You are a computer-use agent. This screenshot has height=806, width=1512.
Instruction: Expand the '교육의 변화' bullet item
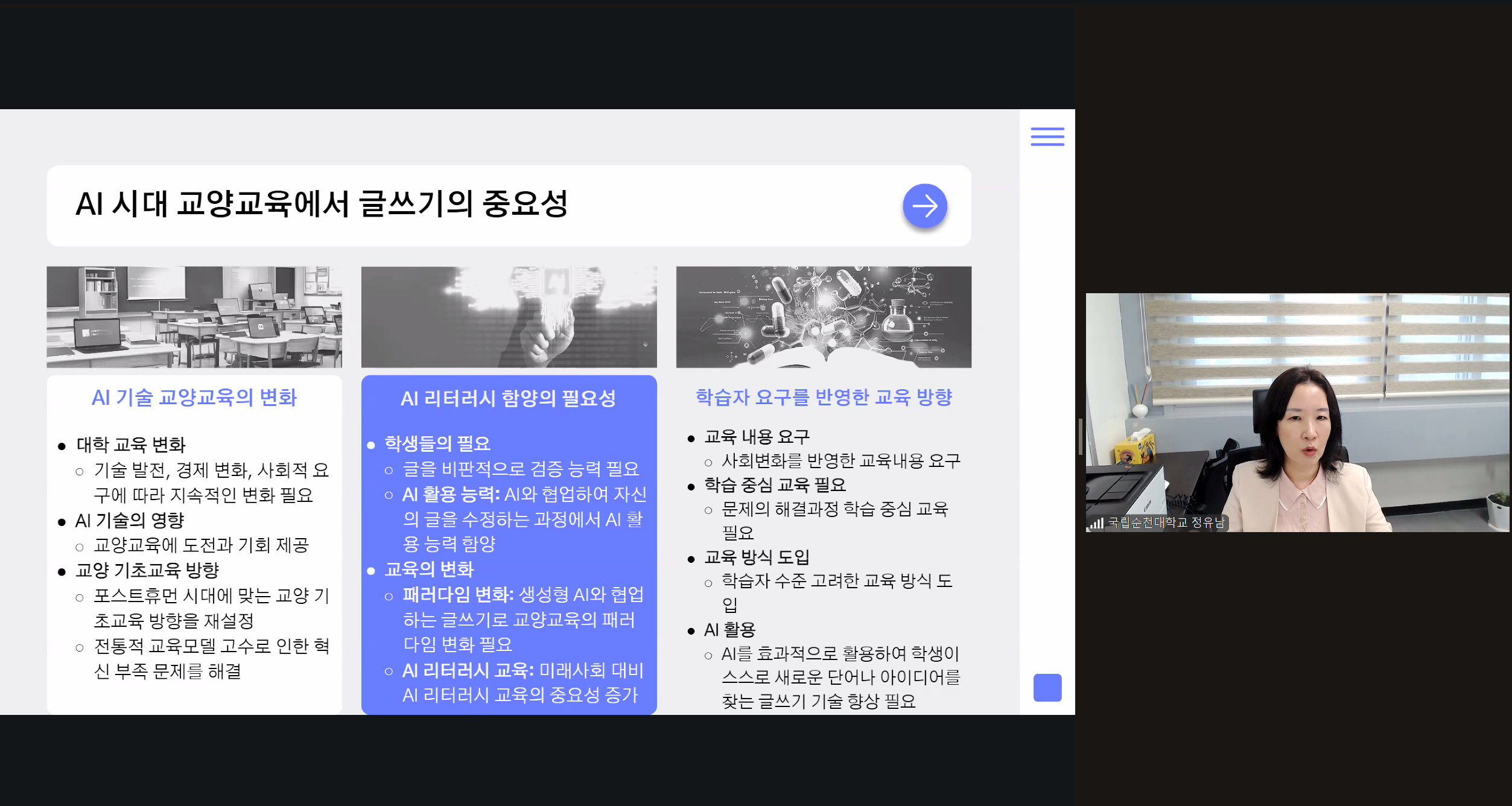click(x=429, y=570)
